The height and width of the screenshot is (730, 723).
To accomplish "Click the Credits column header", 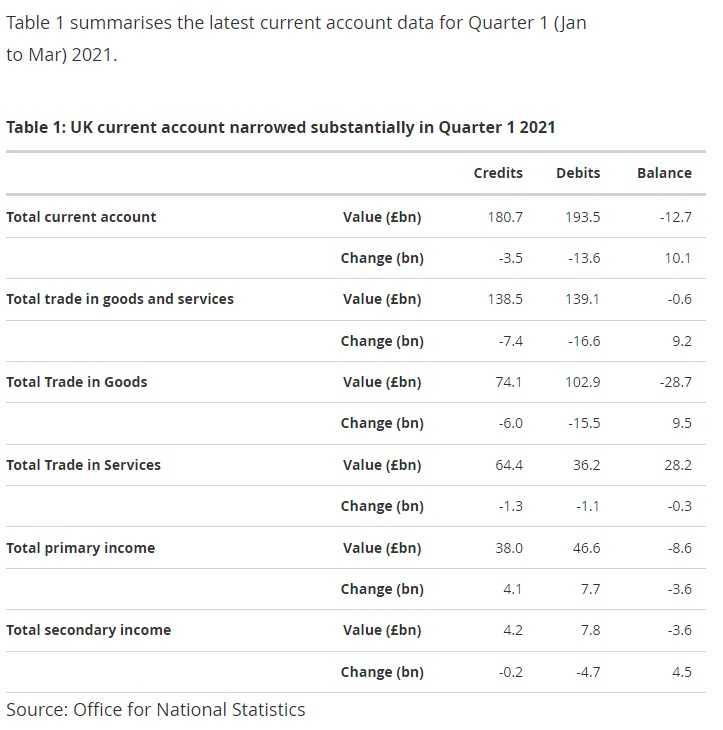I will click(497, 173).
